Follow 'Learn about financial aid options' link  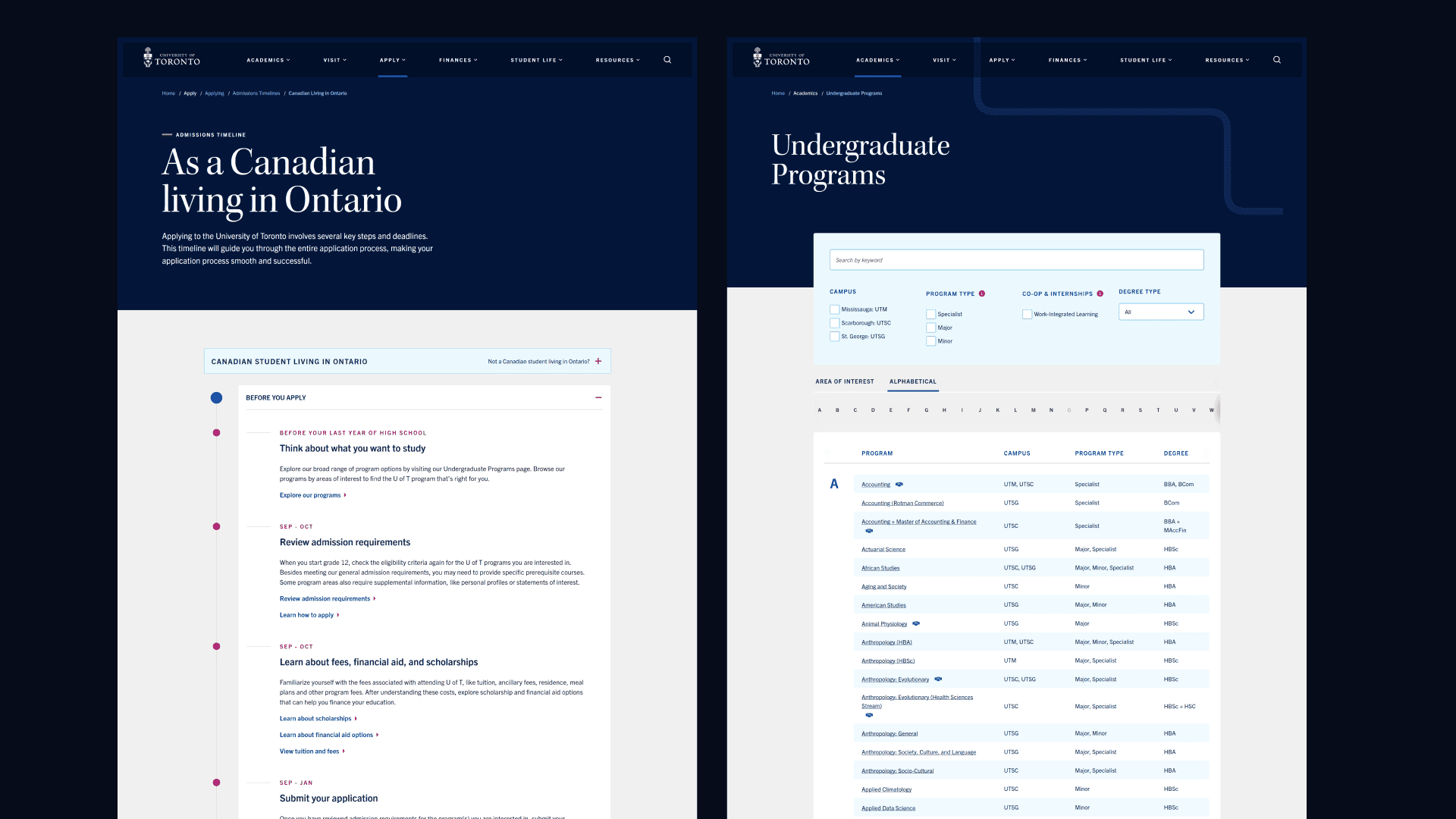(x=329, y=735)
